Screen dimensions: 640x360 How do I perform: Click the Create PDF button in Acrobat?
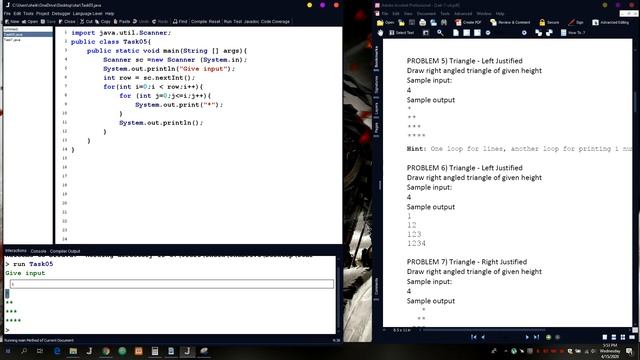coord(468,22)
